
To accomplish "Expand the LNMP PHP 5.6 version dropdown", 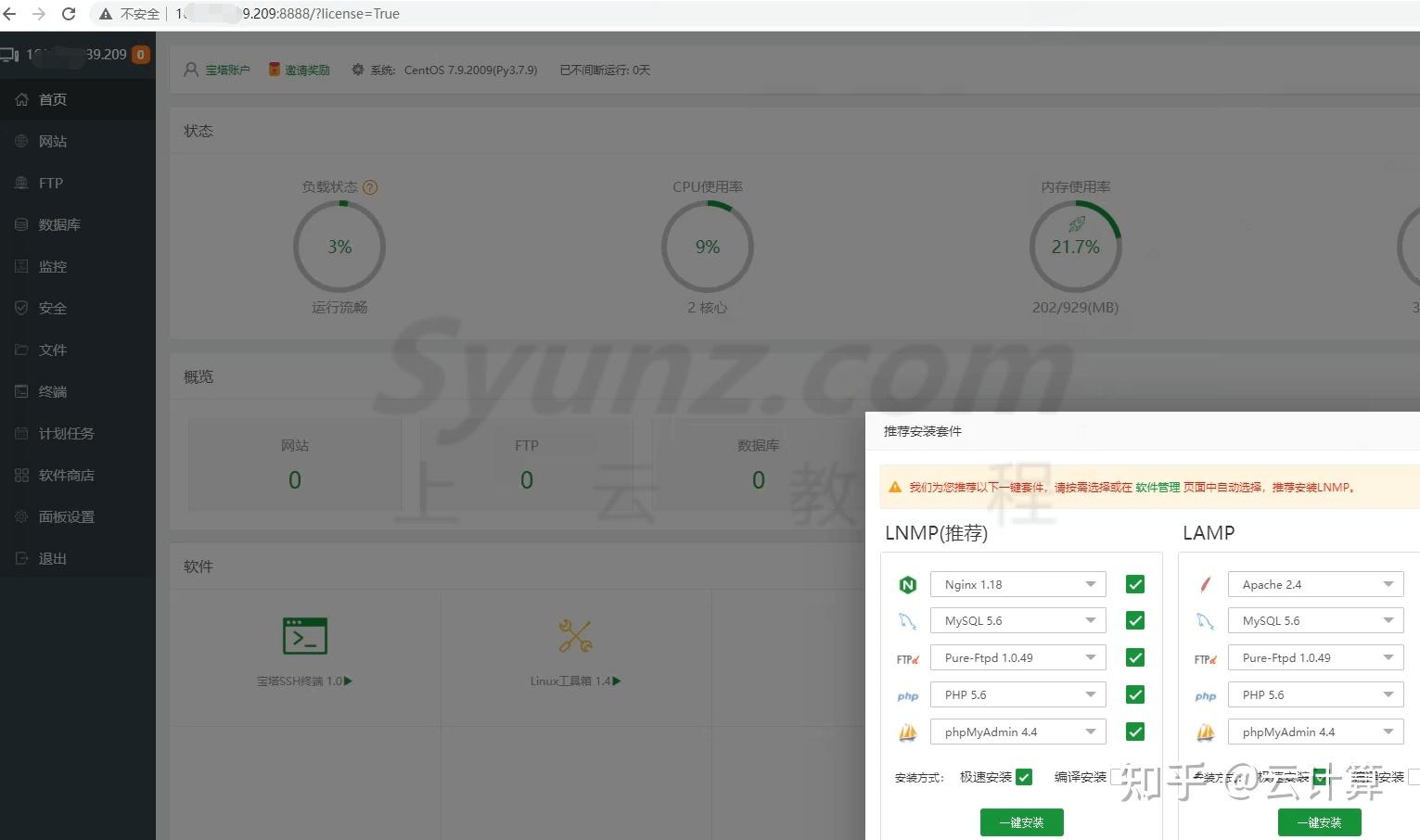I will (1018, 694).
